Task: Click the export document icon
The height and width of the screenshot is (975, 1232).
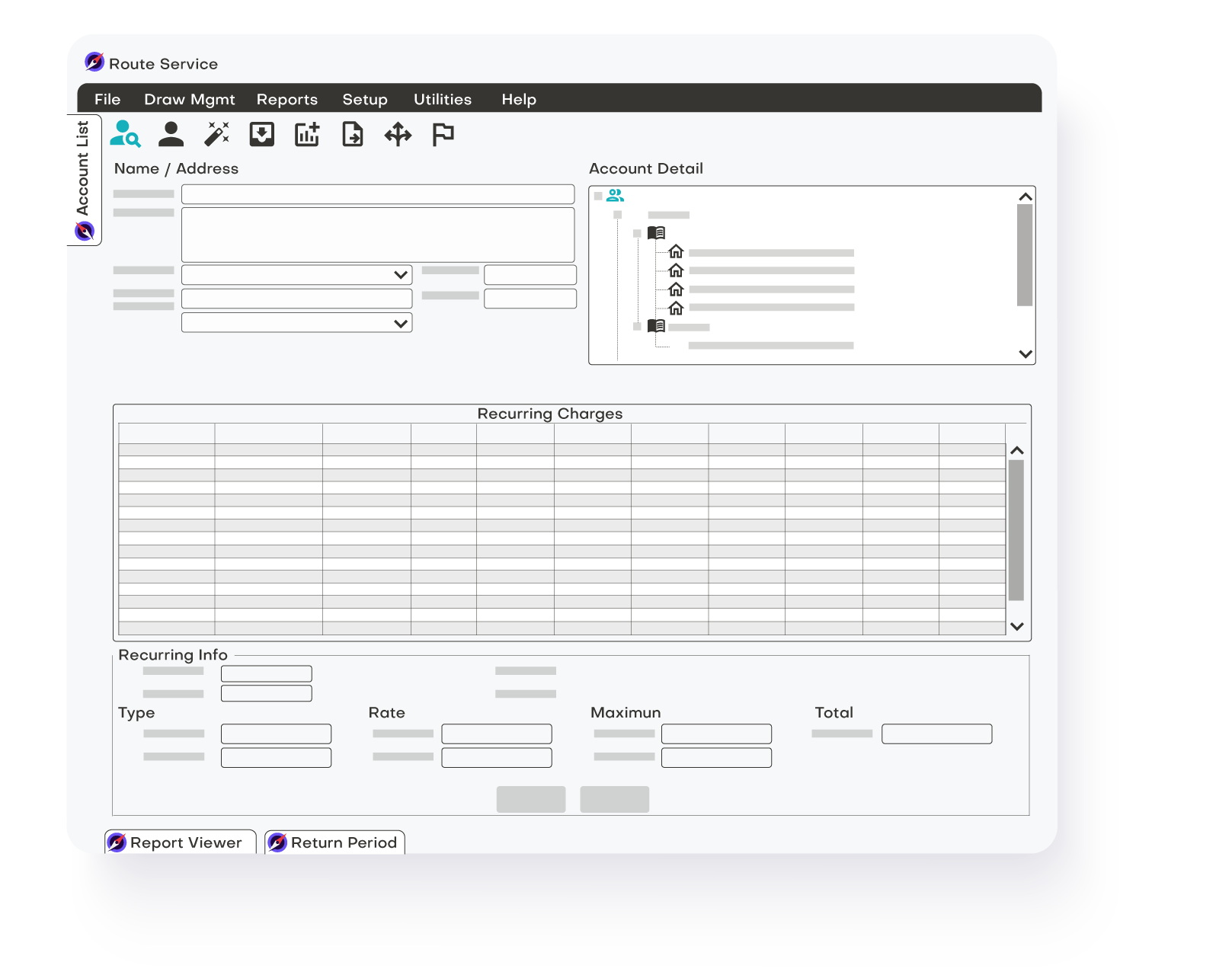Action: pos(352,134)
